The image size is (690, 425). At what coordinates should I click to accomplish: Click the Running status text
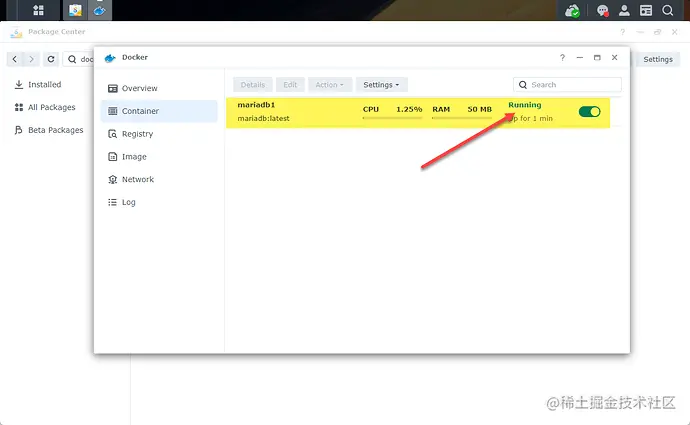(x=525, y=105)
